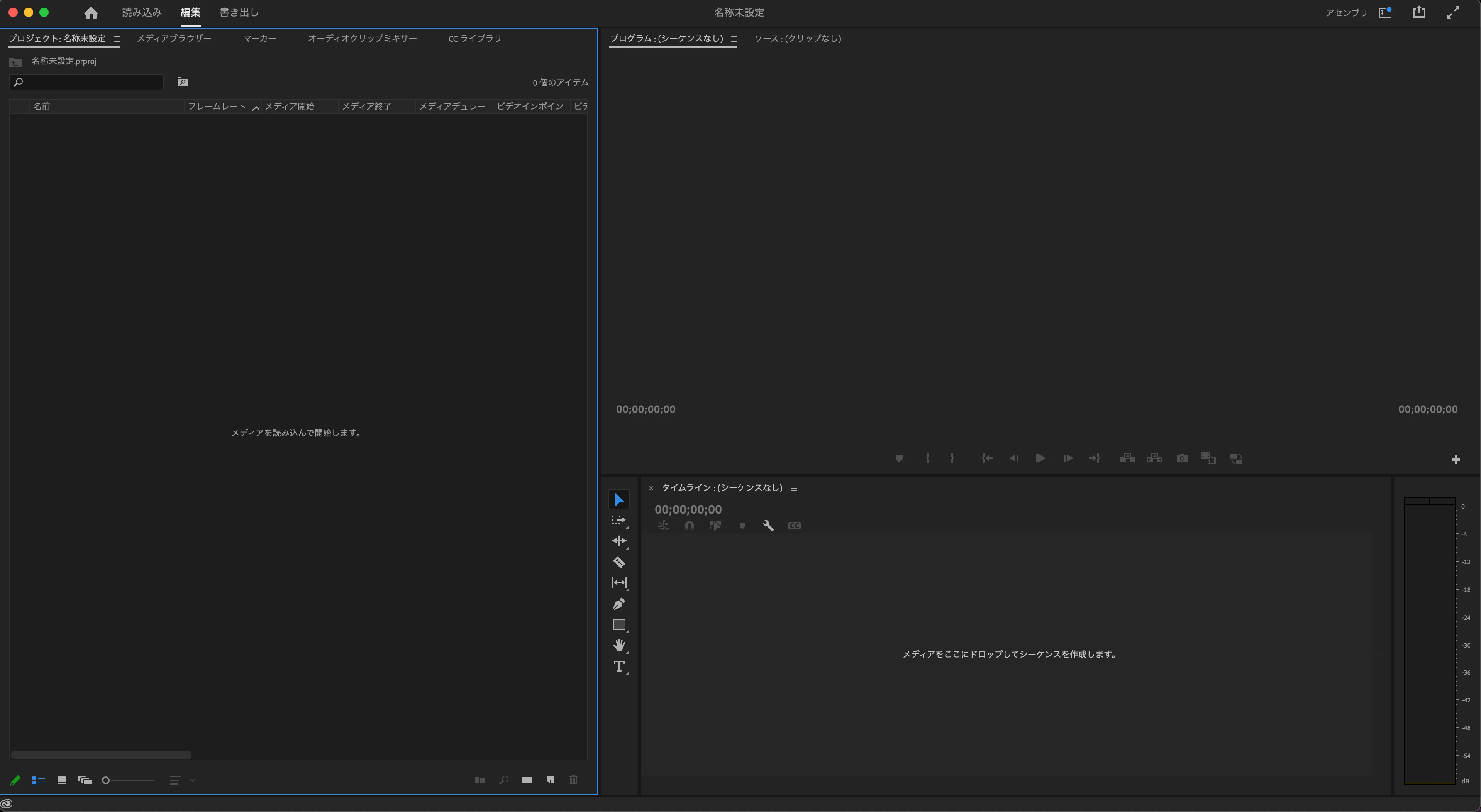The image size is (1481, 812).
Task: Click the Export Frame camera icon
Action: tap(1181, 458)
